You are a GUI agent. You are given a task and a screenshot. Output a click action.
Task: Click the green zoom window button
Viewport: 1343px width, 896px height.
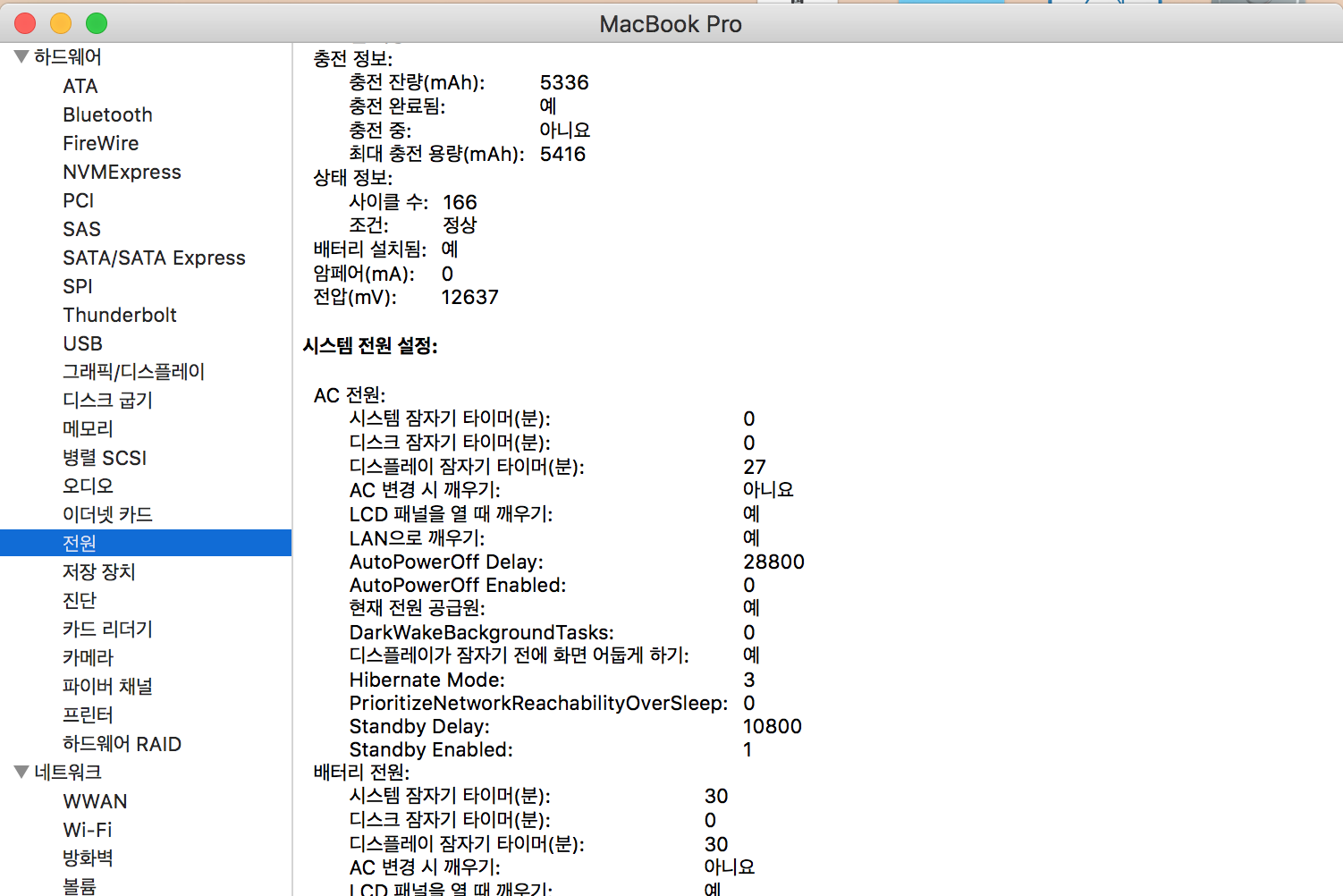pyautogui.click(x=97, y=23)
